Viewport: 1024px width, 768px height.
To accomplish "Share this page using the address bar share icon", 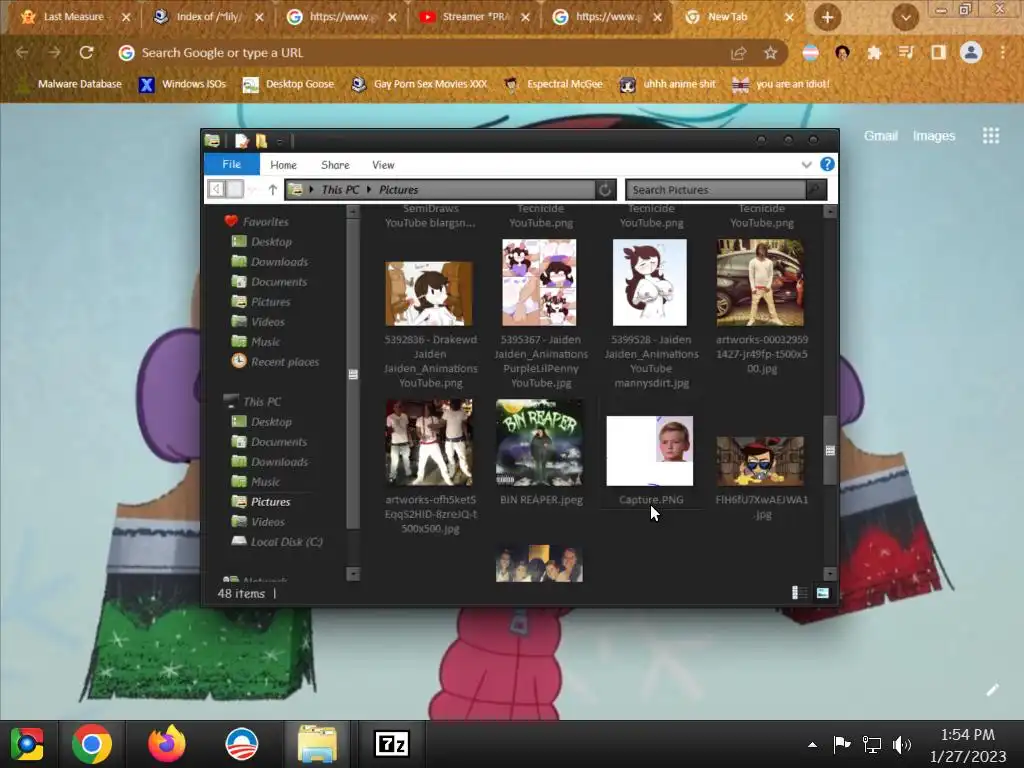I will tap(739, 53).
